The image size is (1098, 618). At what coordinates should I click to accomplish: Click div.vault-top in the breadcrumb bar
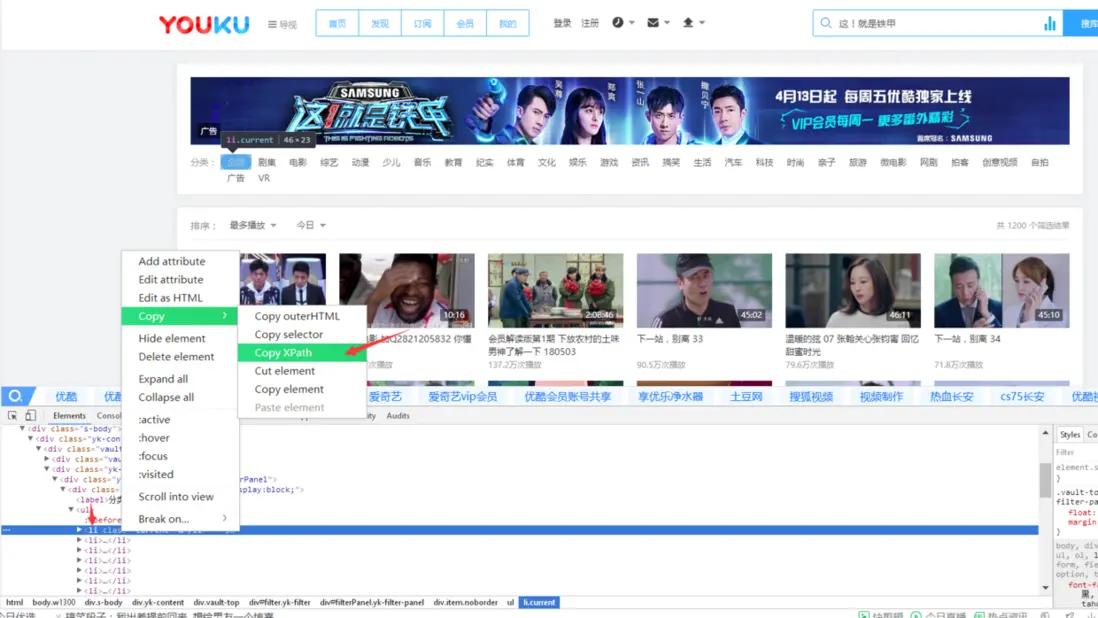click(x=216, y=603)
